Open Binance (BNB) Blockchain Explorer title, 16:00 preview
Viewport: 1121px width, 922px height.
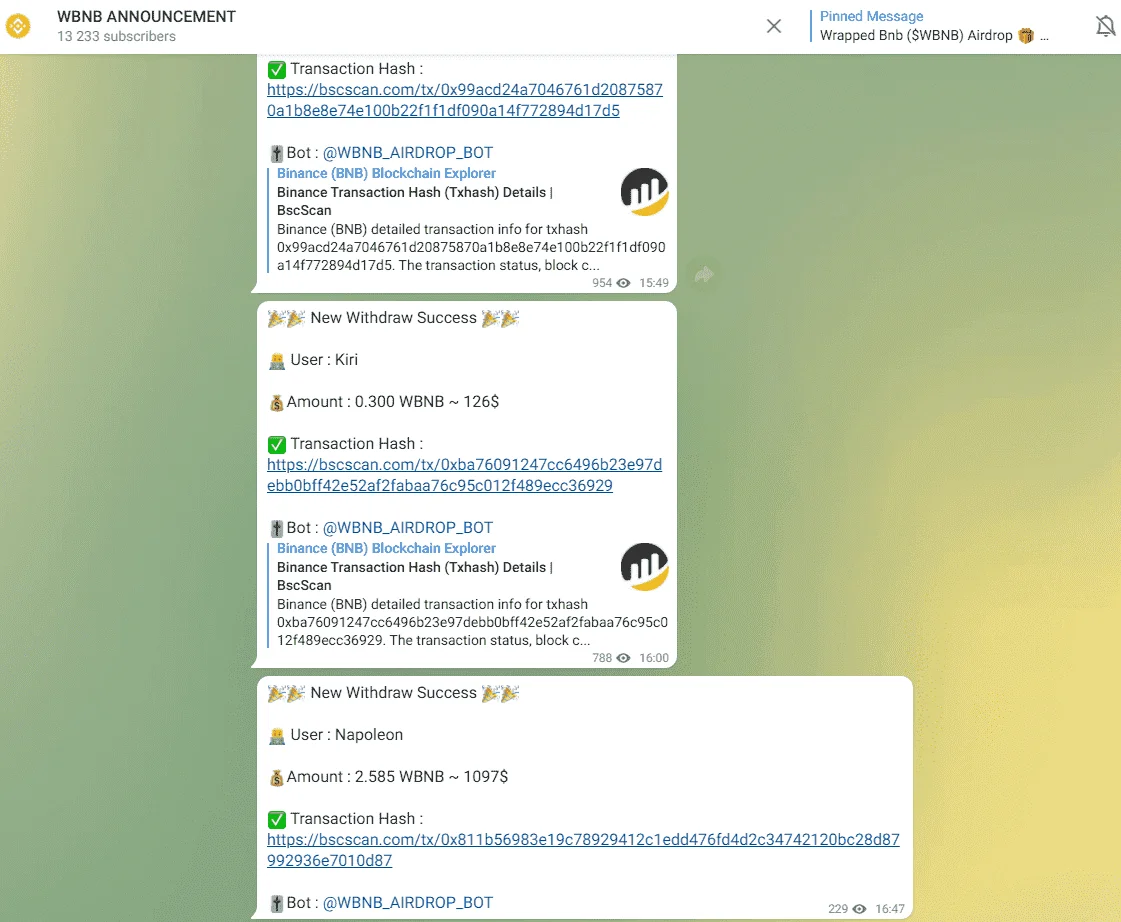(x=386, y=548)
